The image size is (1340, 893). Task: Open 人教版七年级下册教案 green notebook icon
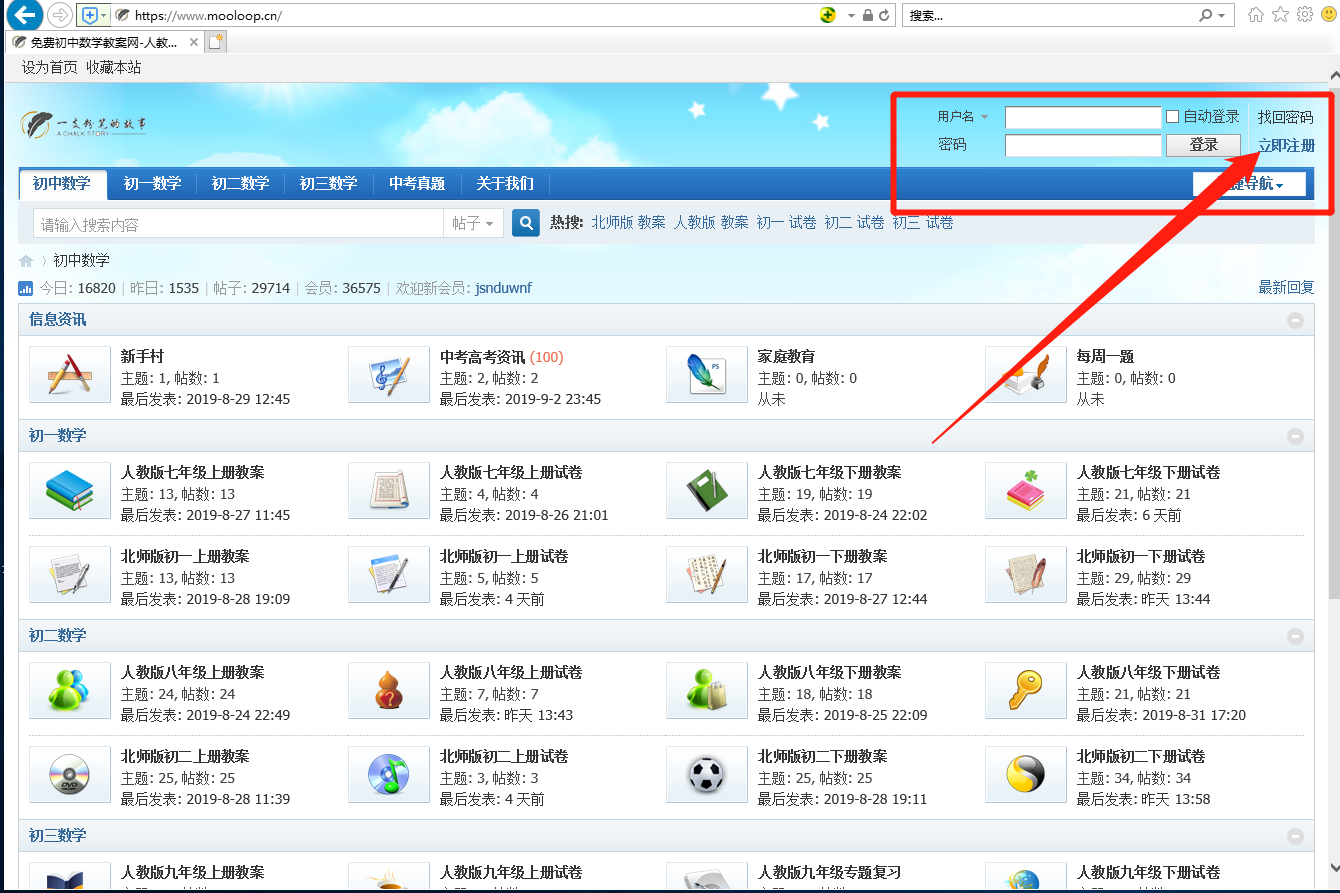[707, 491]
